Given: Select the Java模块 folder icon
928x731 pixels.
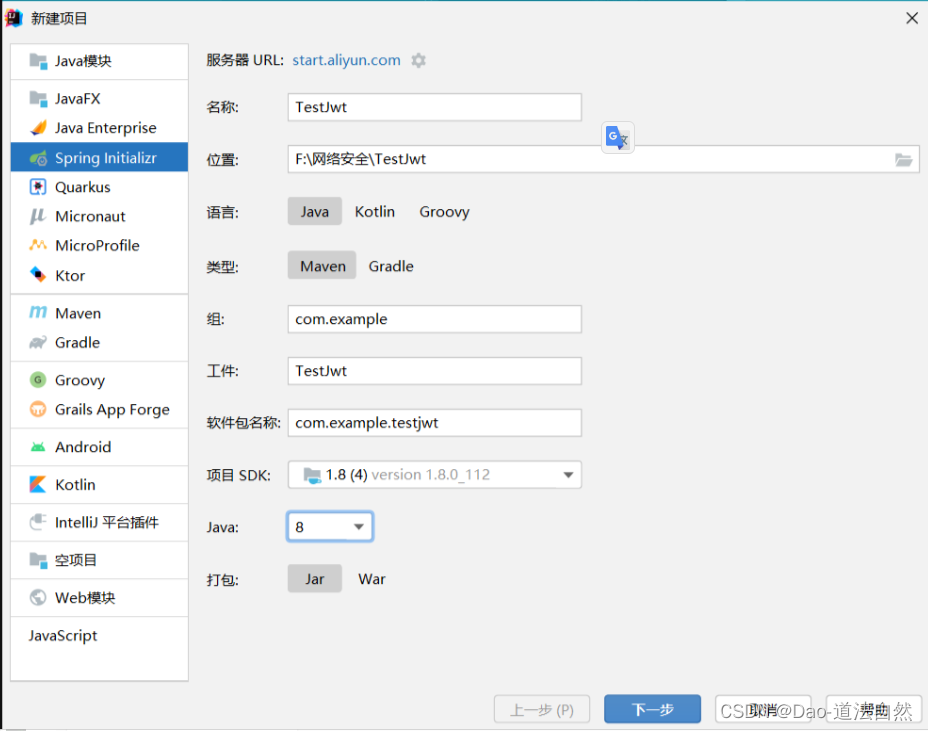Looking at the screenshot, I should click(x=38, y=61).
